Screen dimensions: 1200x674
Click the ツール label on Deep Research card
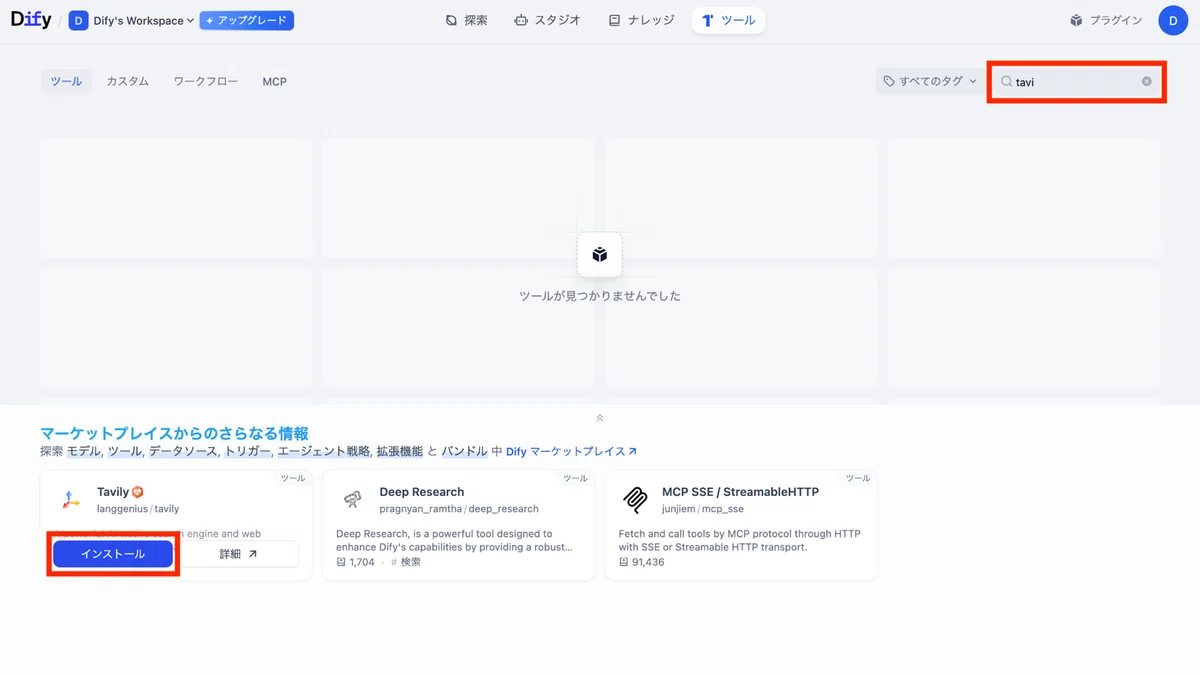click(575, 478)
